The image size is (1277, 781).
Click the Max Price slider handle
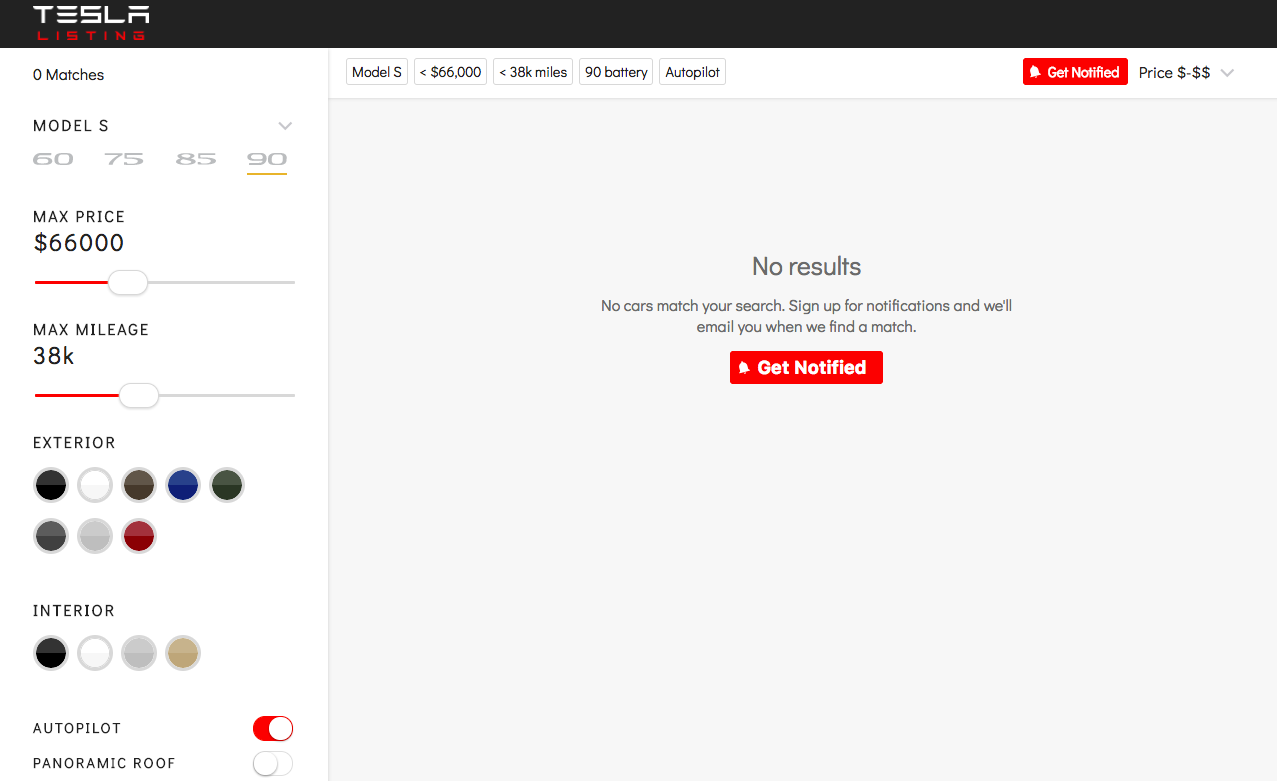tap(128, 283)
